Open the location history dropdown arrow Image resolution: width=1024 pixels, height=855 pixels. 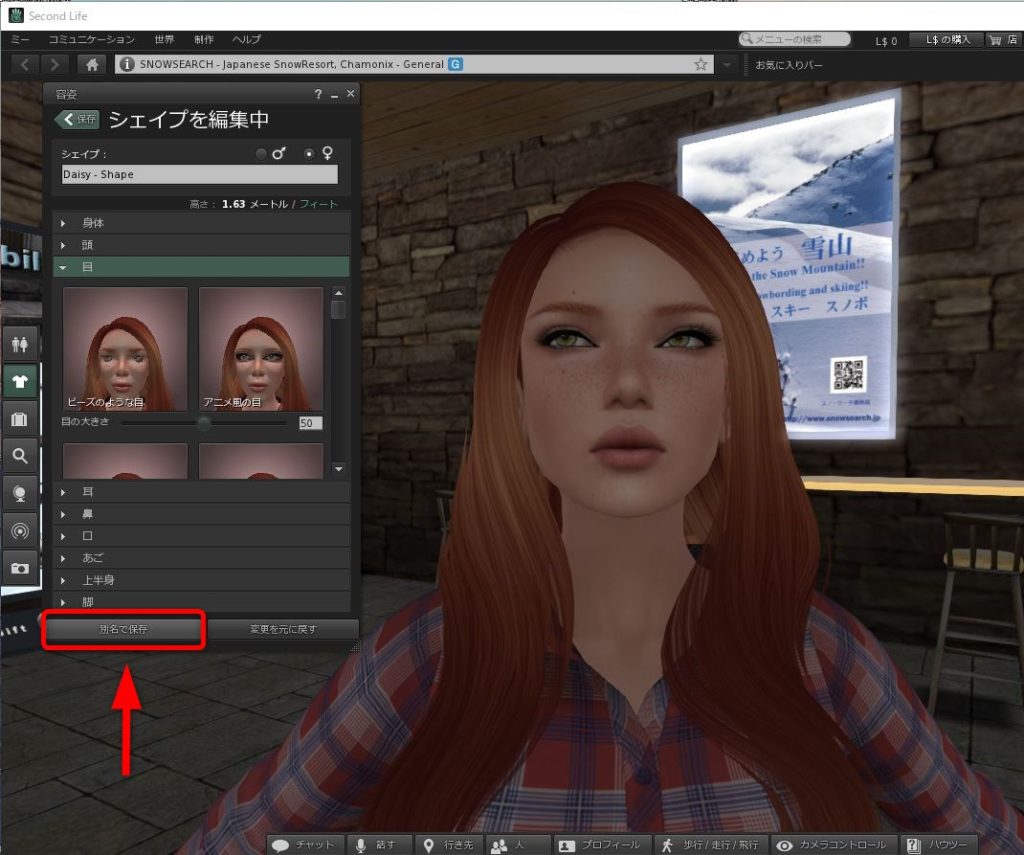727,65
